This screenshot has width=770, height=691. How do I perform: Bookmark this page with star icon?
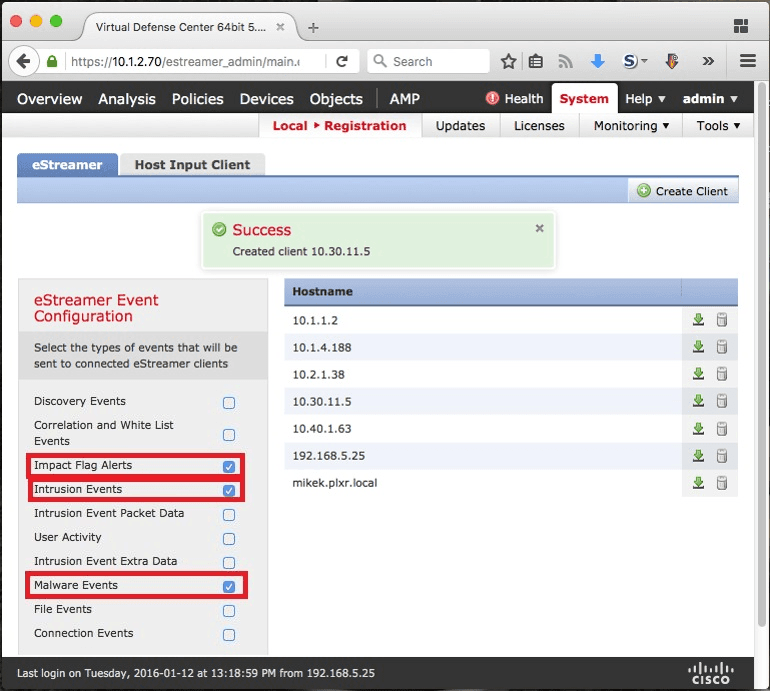click(x=508, y=61)
